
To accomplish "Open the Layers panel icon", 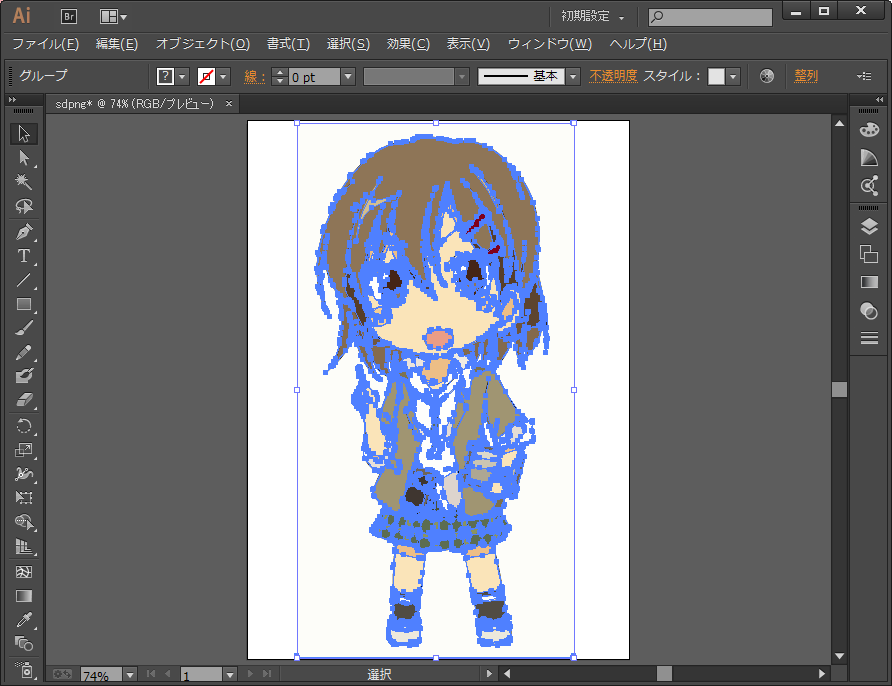I will tap(869, 227).
